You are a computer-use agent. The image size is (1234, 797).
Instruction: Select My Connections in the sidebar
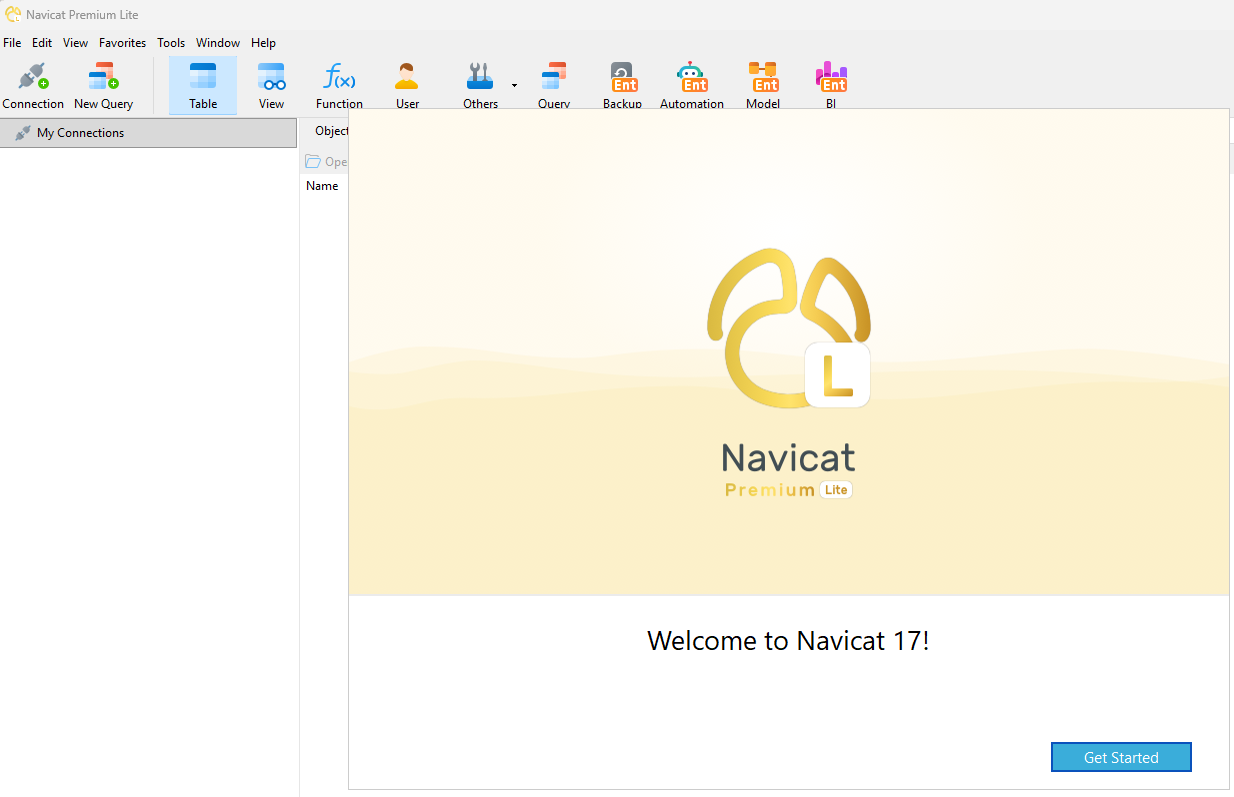(x=148, y=133)
